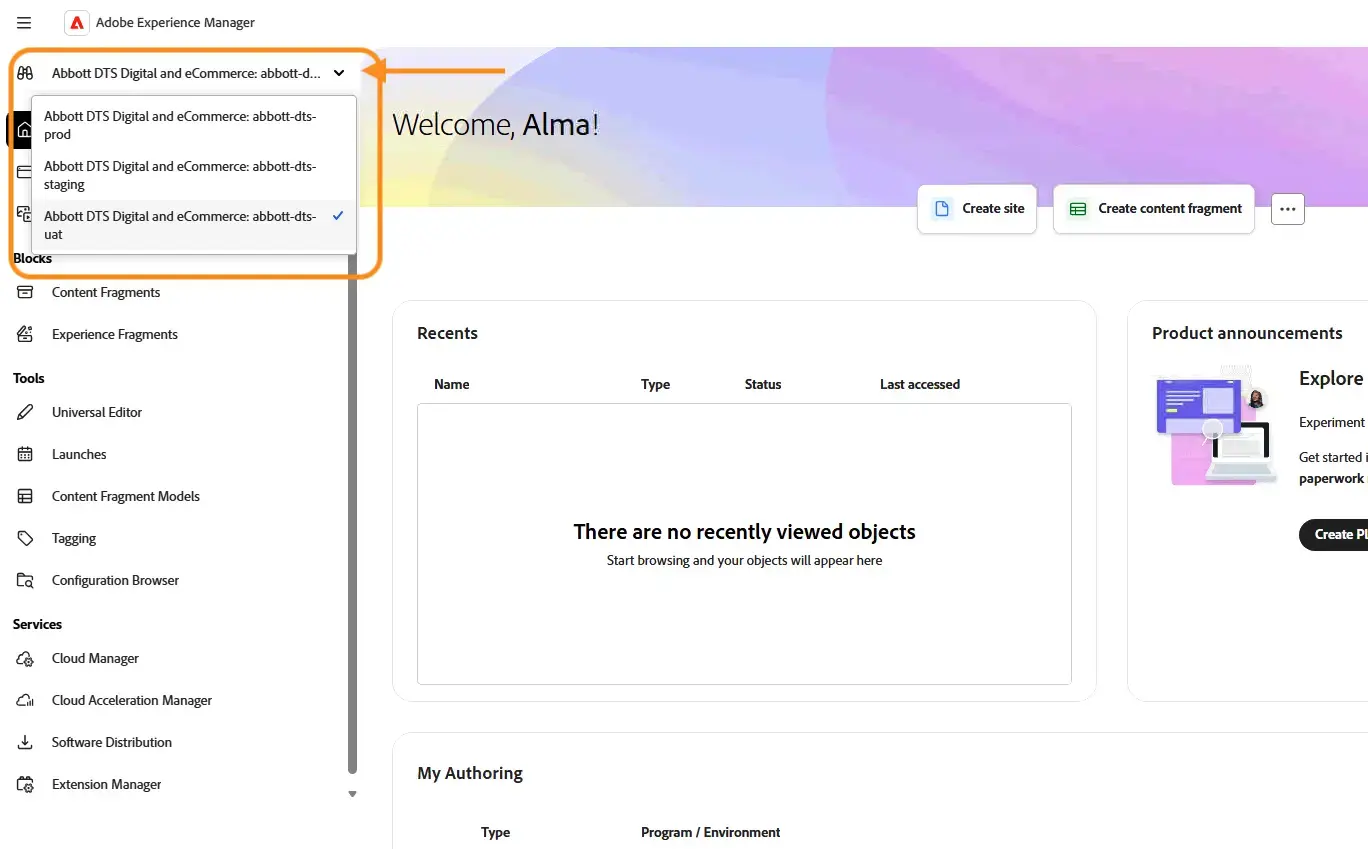This screenshot has height=849, width=1368.
Task: Collapse the environment selector dropdown
Action: (339, 73)
